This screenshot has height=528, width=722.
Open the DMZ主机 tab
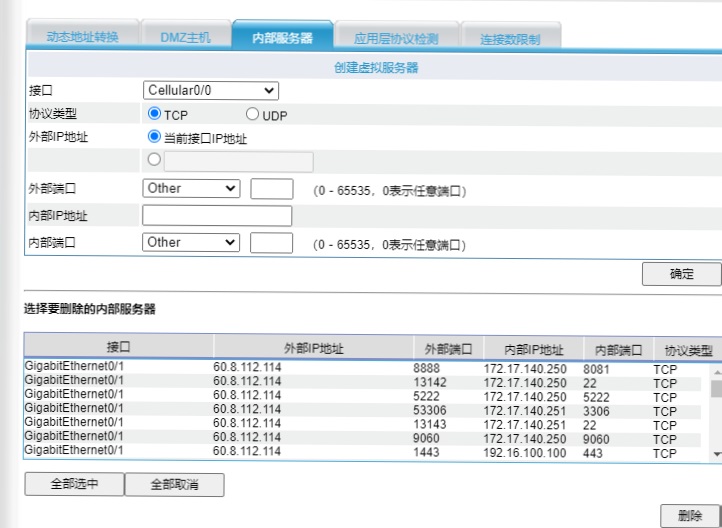(185, 38)
